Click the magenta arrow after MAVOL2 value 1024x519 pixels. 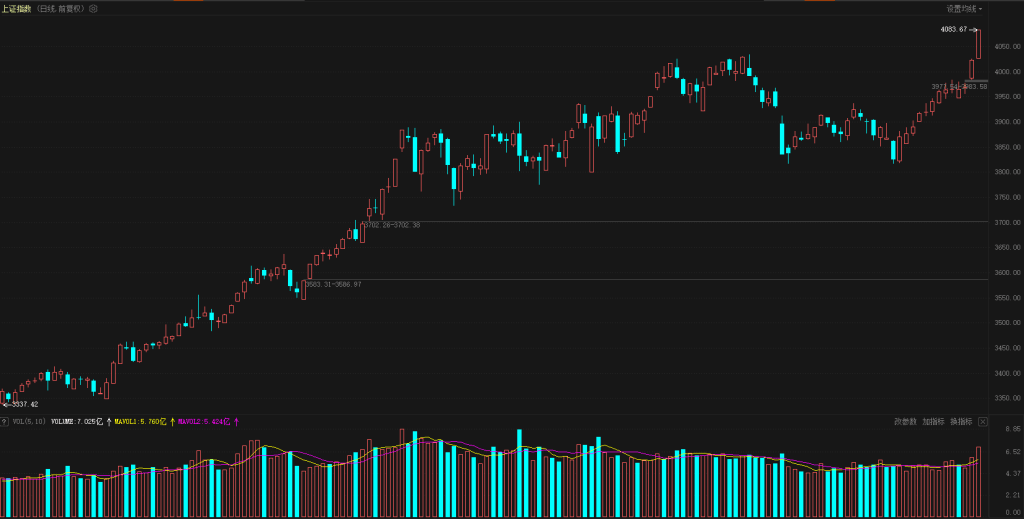point(236,422)
